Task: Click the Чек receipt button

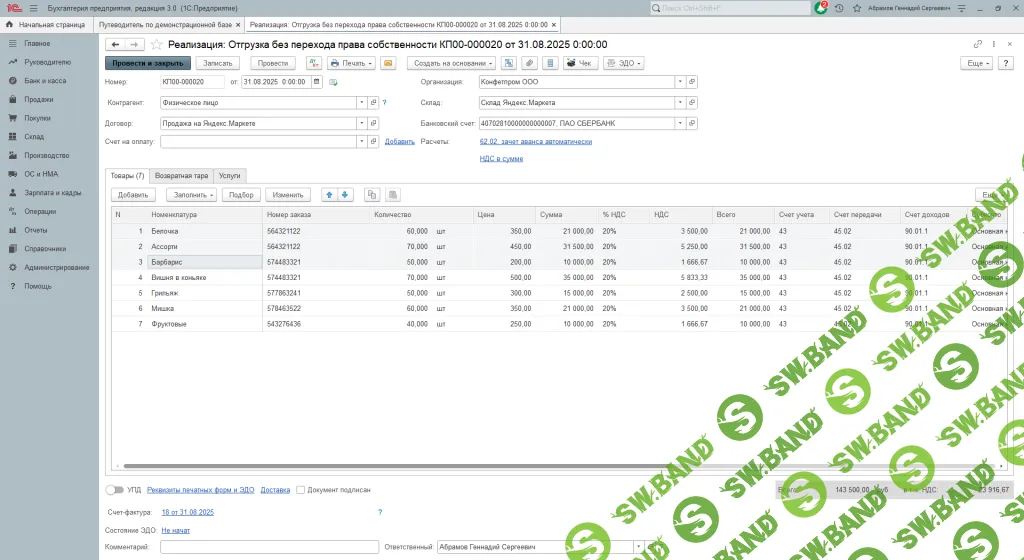Action: point(580,63)
